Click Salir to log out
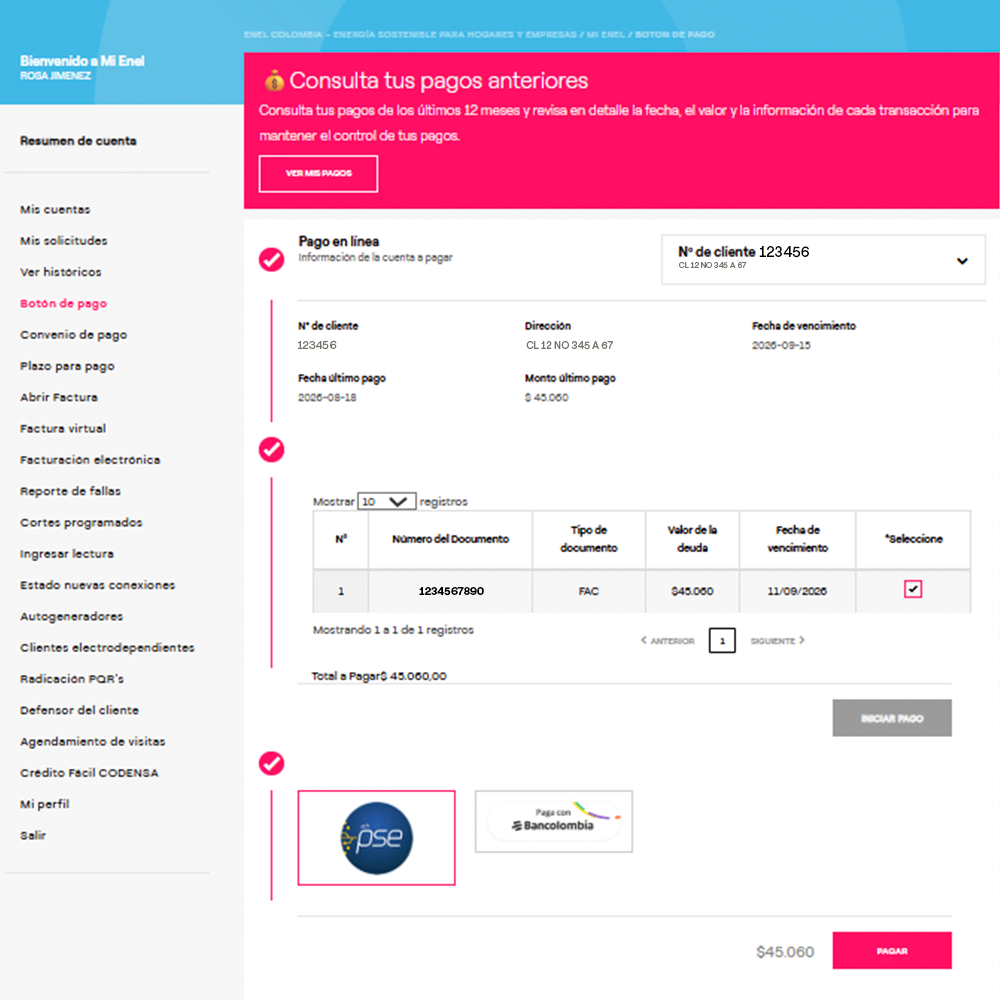Image resolution: width=1000 pixels, height=1000 pixels. coord(33,835)
